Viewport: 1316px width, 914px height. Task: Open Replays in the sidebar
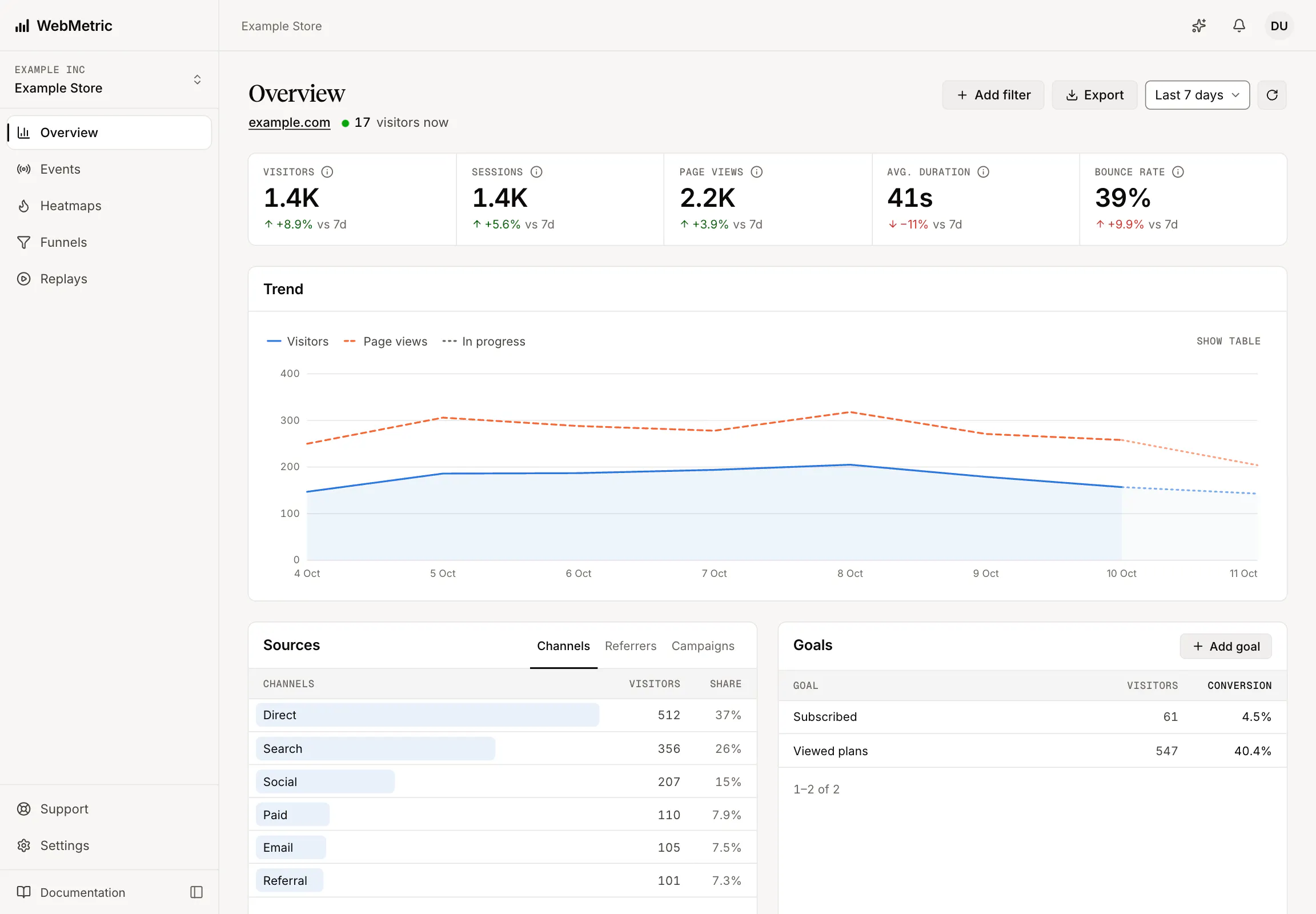coord(109,279)
